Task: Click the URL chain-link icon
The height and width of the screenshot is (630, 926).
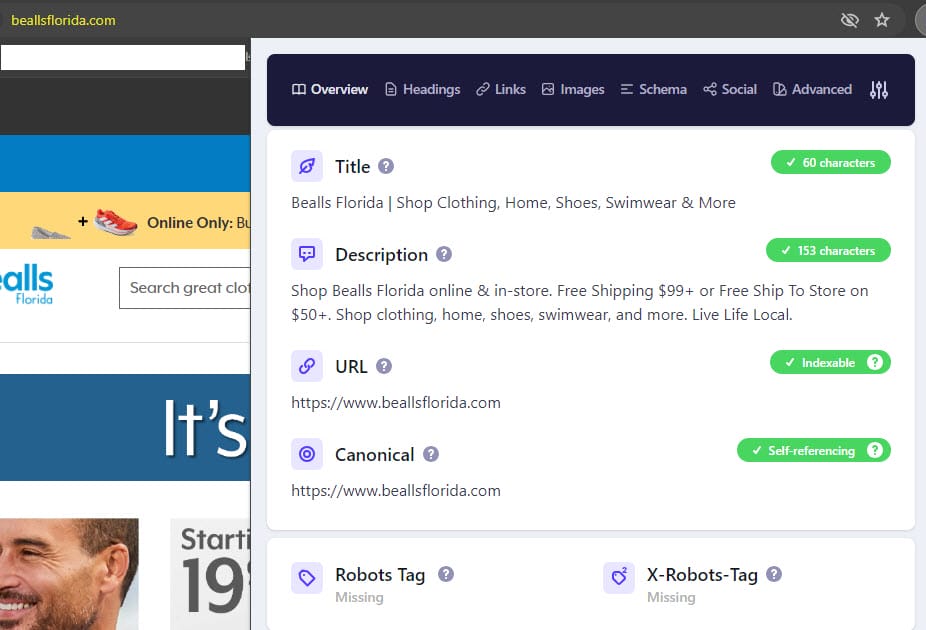Action: coord(307,366)
